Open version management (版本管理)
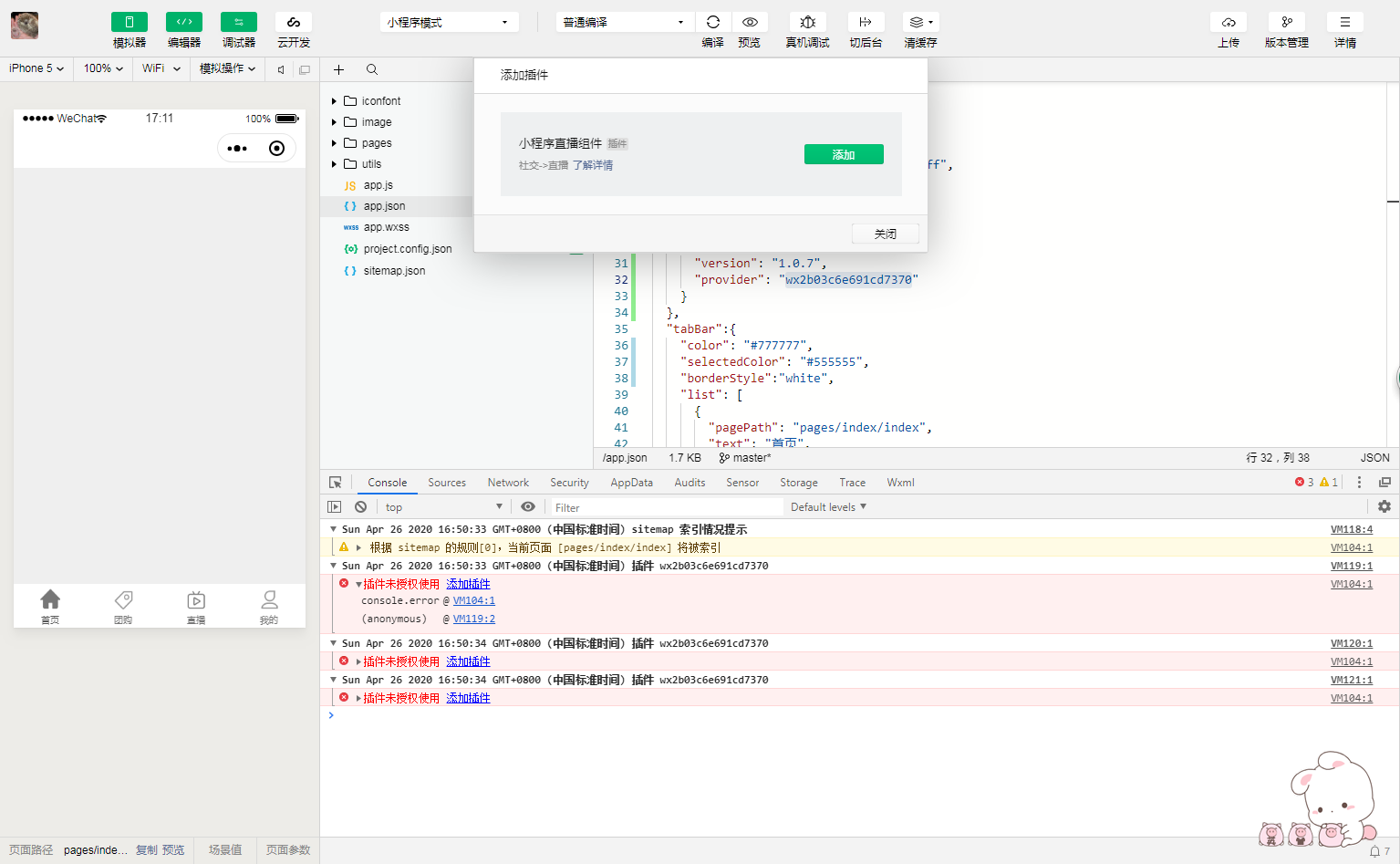This screenshot has height=864, width=1400. tap(1287, 22)
